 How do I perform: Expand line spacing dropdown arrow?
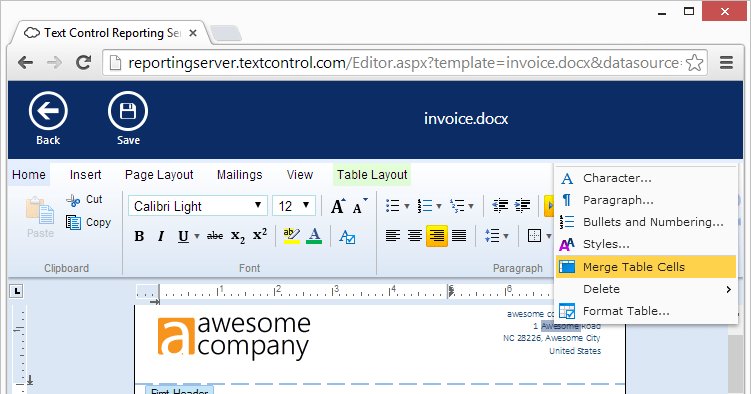click(x=506, y=236)
